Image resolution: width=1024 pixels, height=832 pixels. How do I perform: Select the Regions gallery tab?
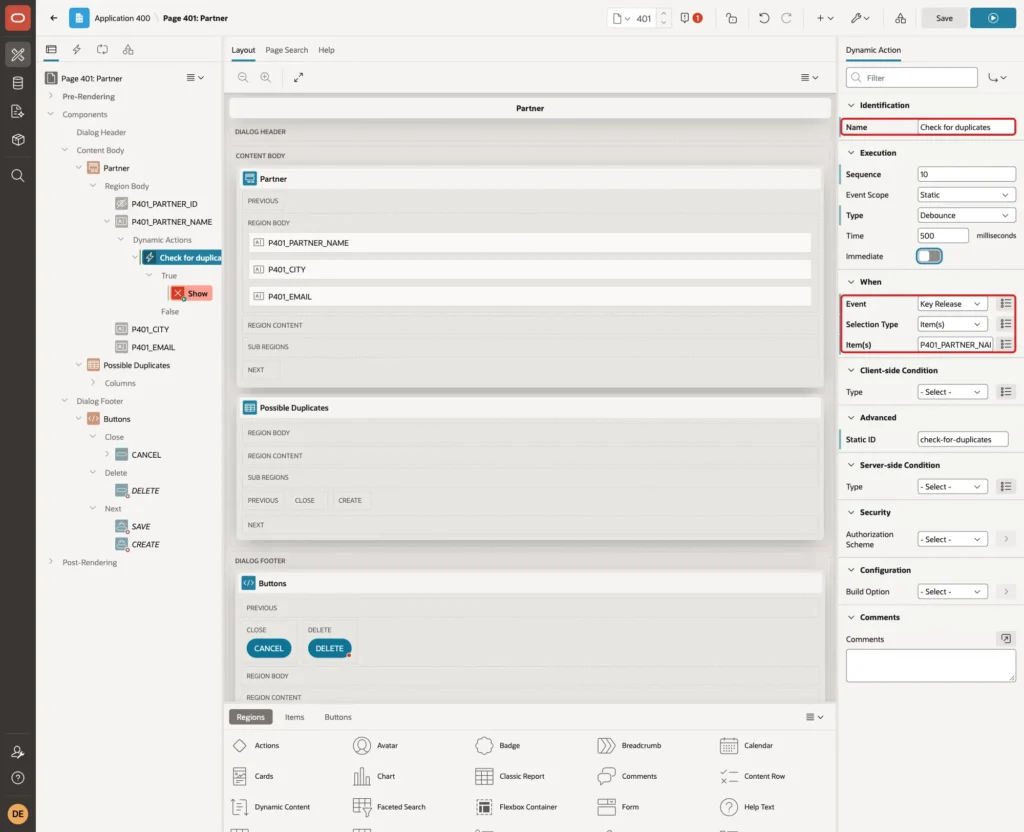pos(251,717)
